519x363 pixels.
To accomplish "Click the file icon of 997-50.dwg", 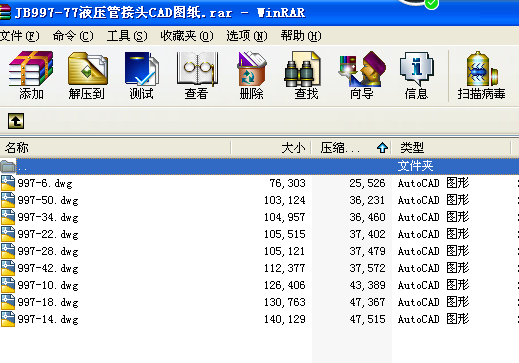I will point(8,200).
